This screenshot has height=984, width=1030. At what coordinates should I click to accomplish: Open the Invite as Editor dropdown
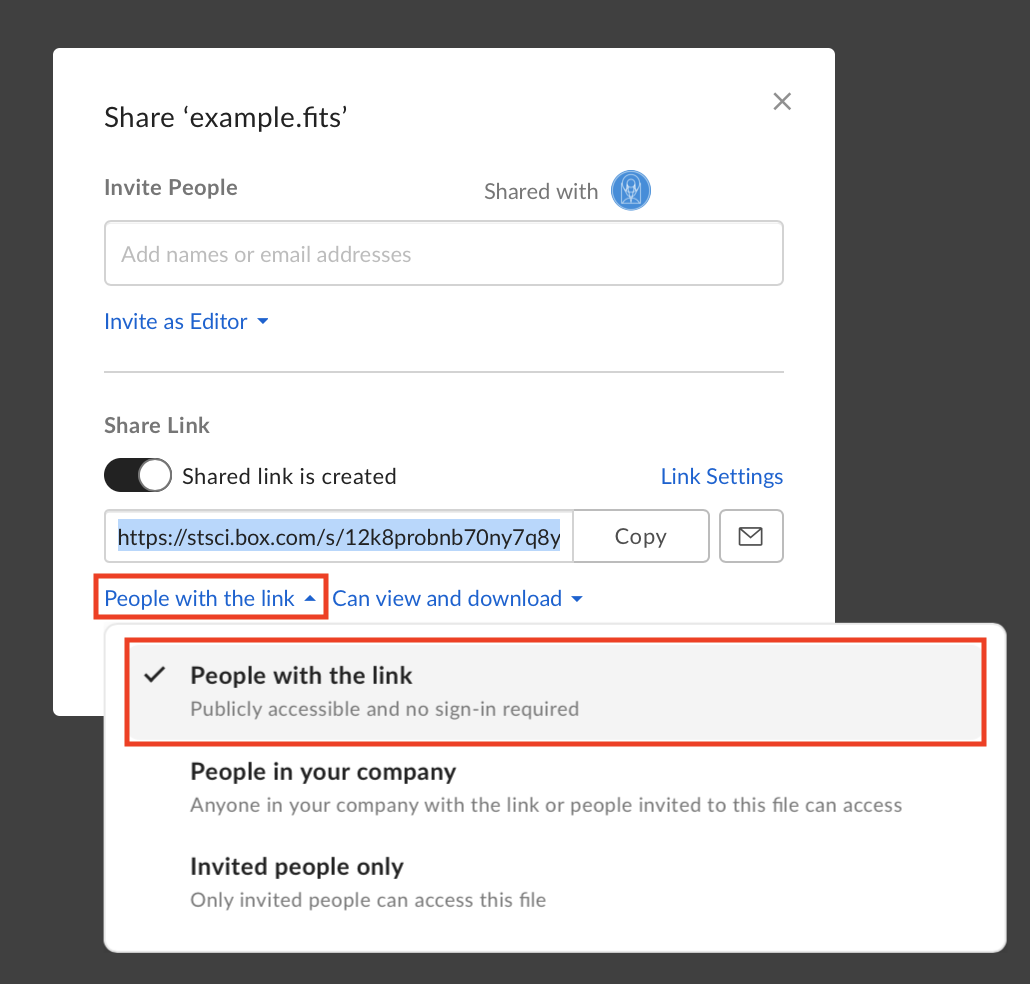(x=187, y=322)
